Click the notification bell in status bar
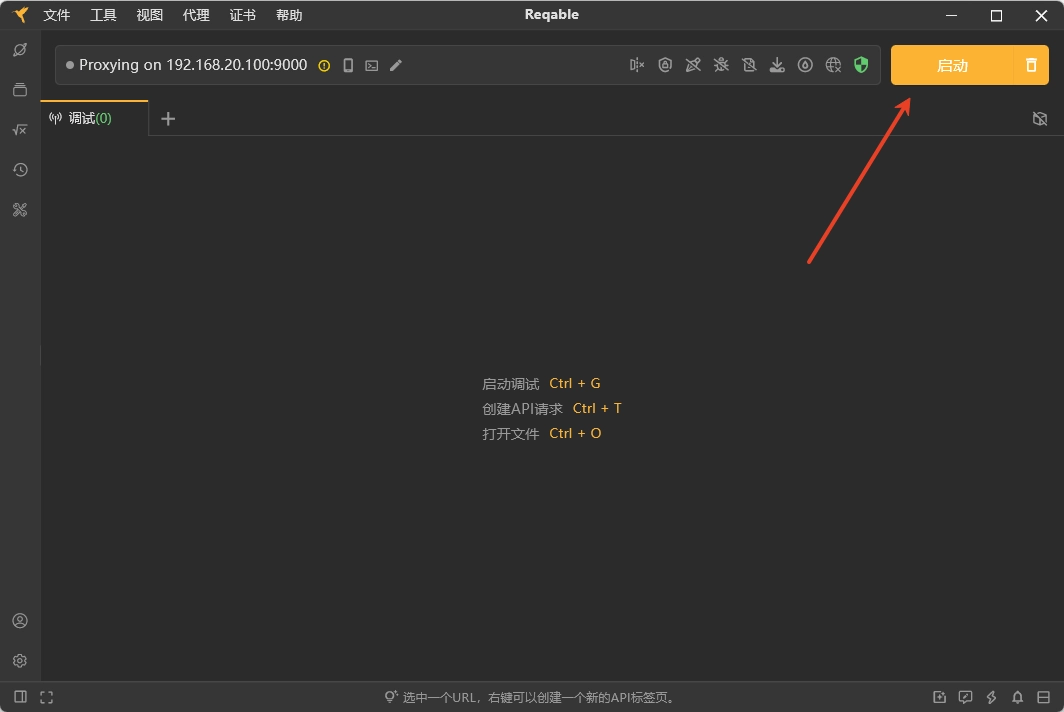This screenshot has width=1064, height=712. coord(1017,697)
